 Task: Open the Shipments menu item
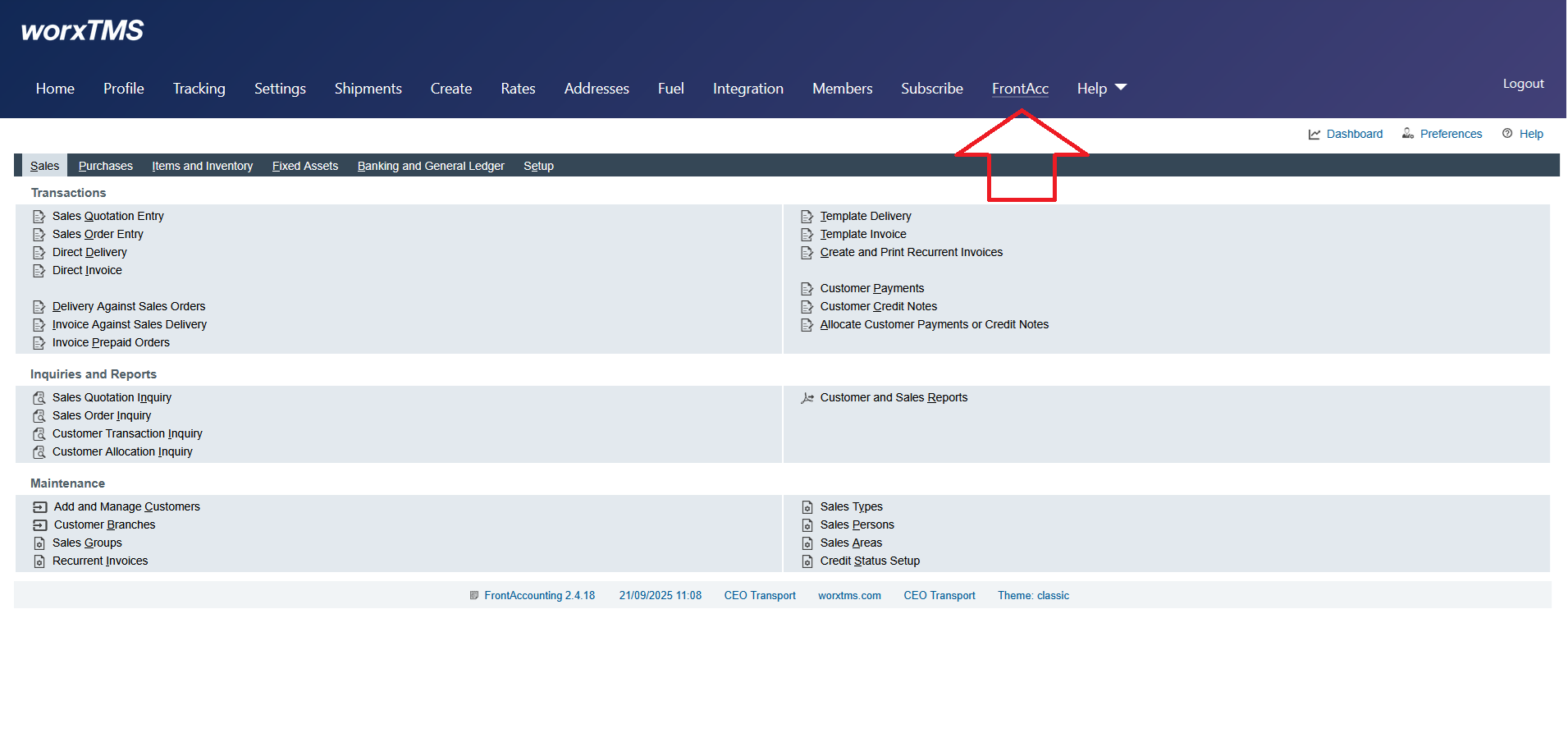point(368,89)
